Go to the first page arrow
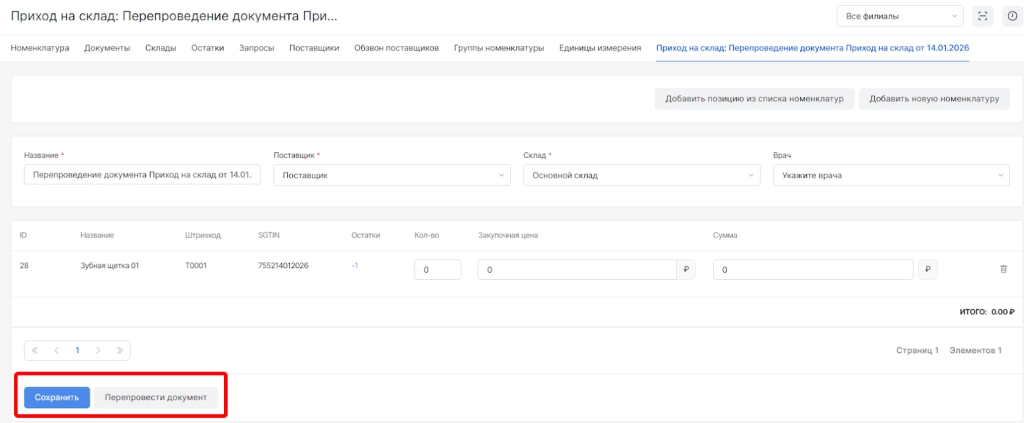The height and width of the screenshot is (423, 1024). (36, 351)
